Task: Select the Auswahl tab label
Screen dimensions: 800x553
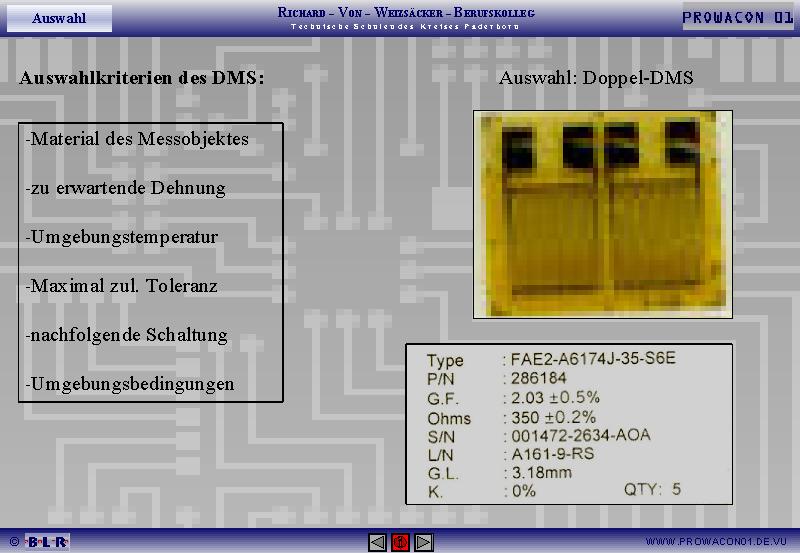Action: tap(59, 18)
